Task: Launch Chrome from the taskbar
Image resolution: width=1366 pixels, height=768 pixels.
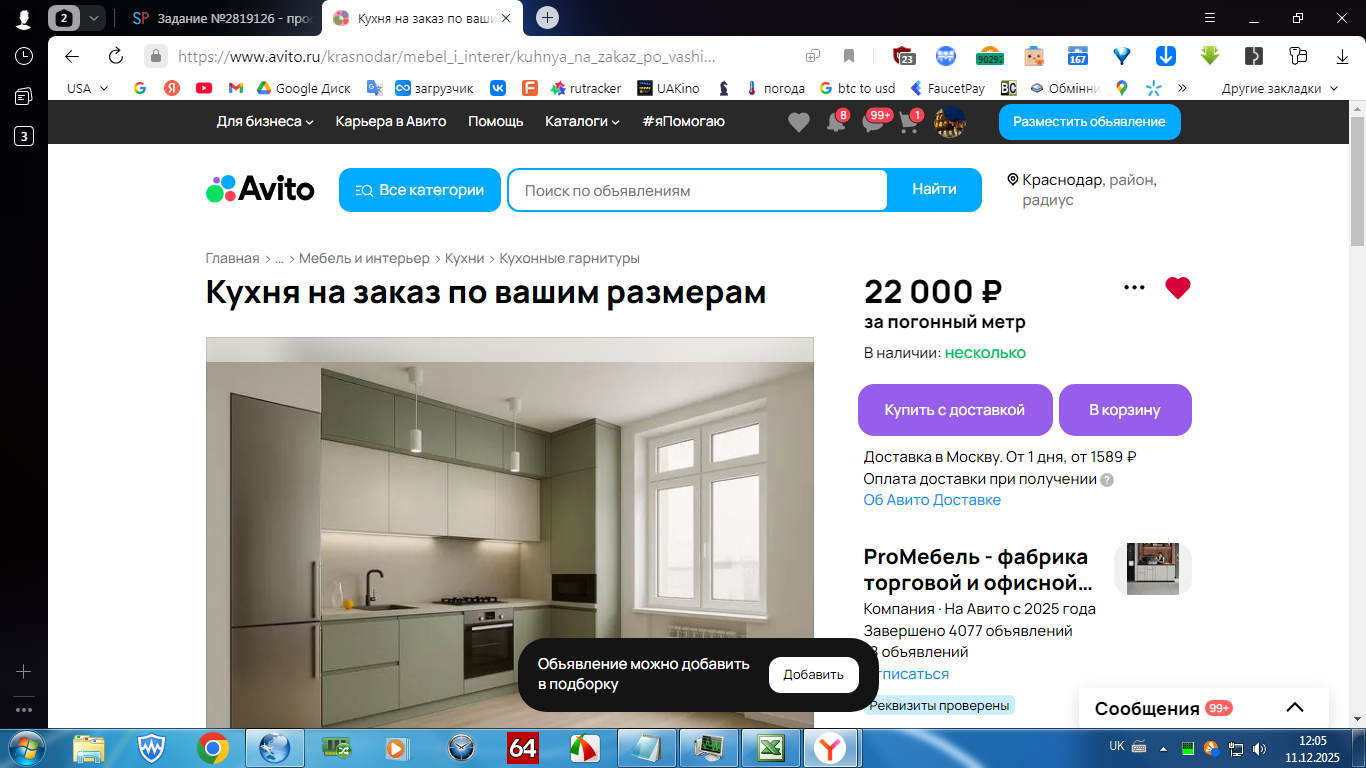Action: [x=212, y=748]
